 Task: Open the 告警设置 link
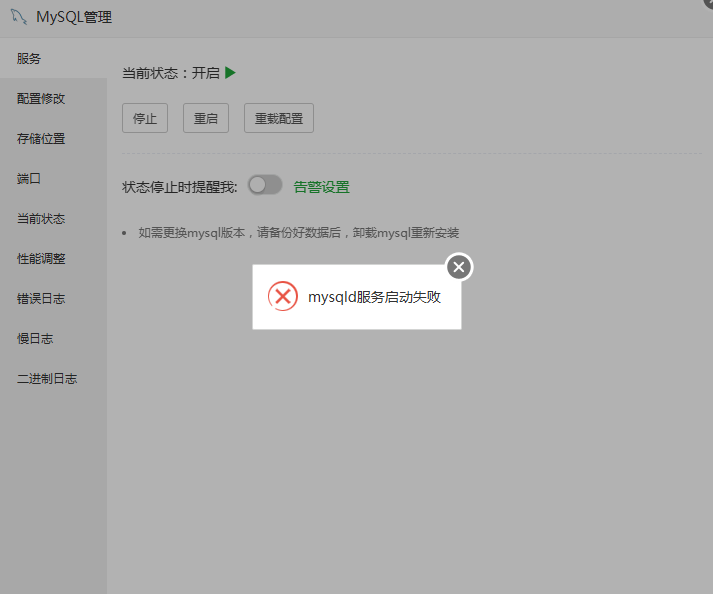pyautogui.click(x=321, y=187)
